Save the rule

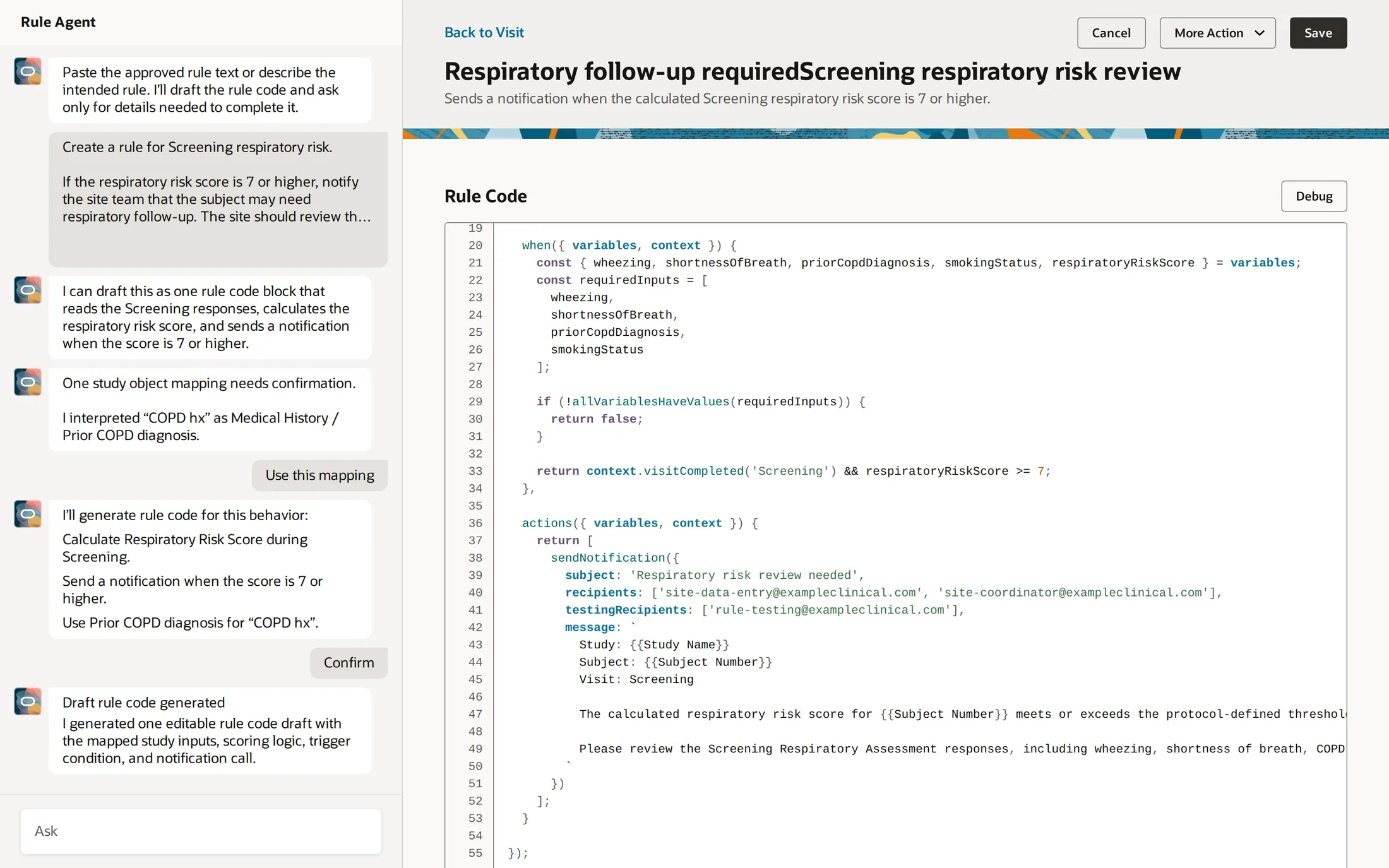click(x=1318, y=33)
